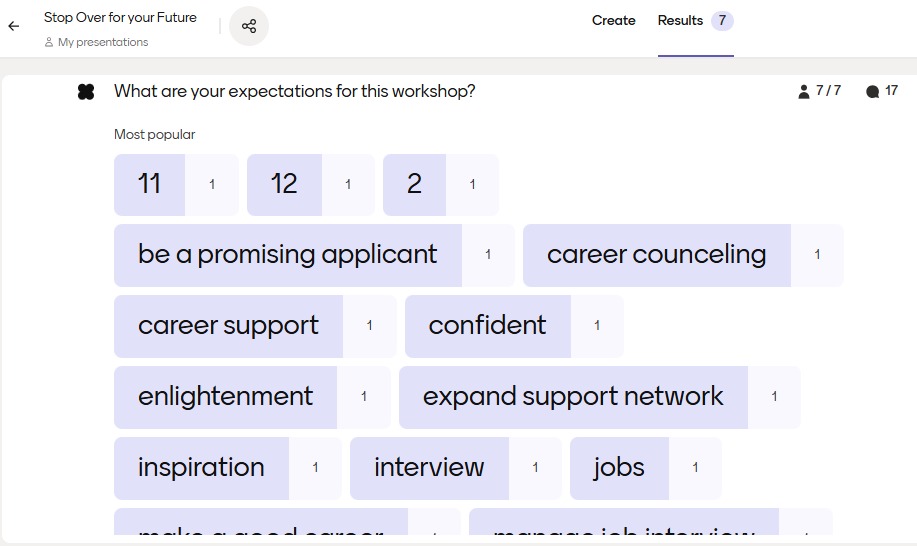Select the 'be a promising applicant' response
917x546 pixels.
tap(288, 255)
